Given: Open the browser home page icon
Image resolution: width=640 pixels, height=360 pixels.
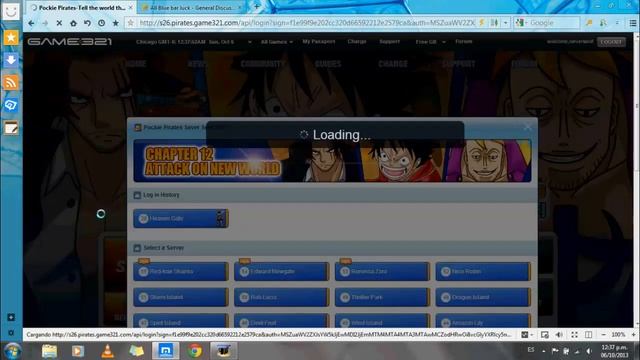Looking at the screenshot, I should pos(73,23).
